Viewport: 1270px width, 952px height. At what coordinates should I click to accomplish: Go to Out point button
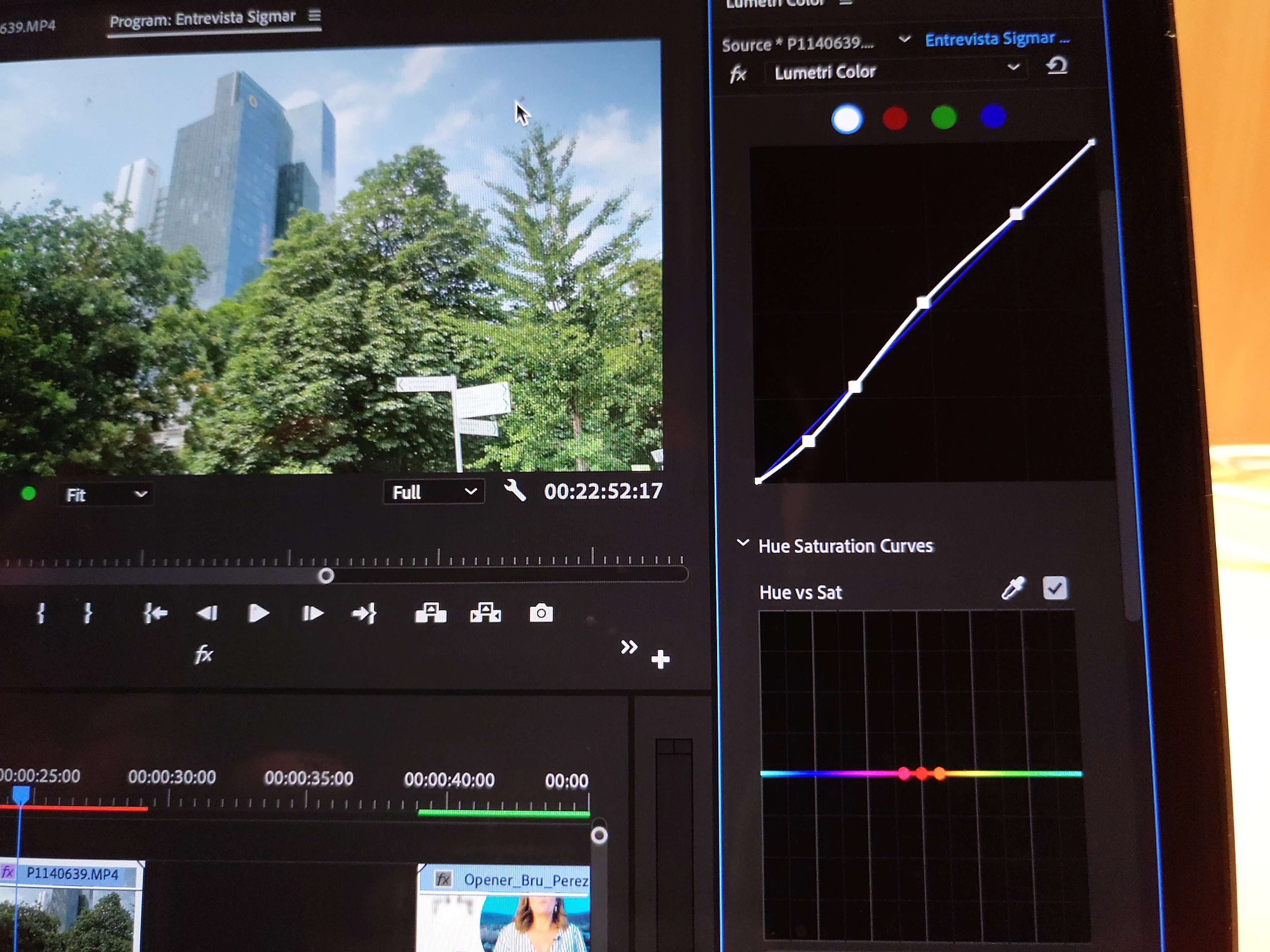click(364, 613)
